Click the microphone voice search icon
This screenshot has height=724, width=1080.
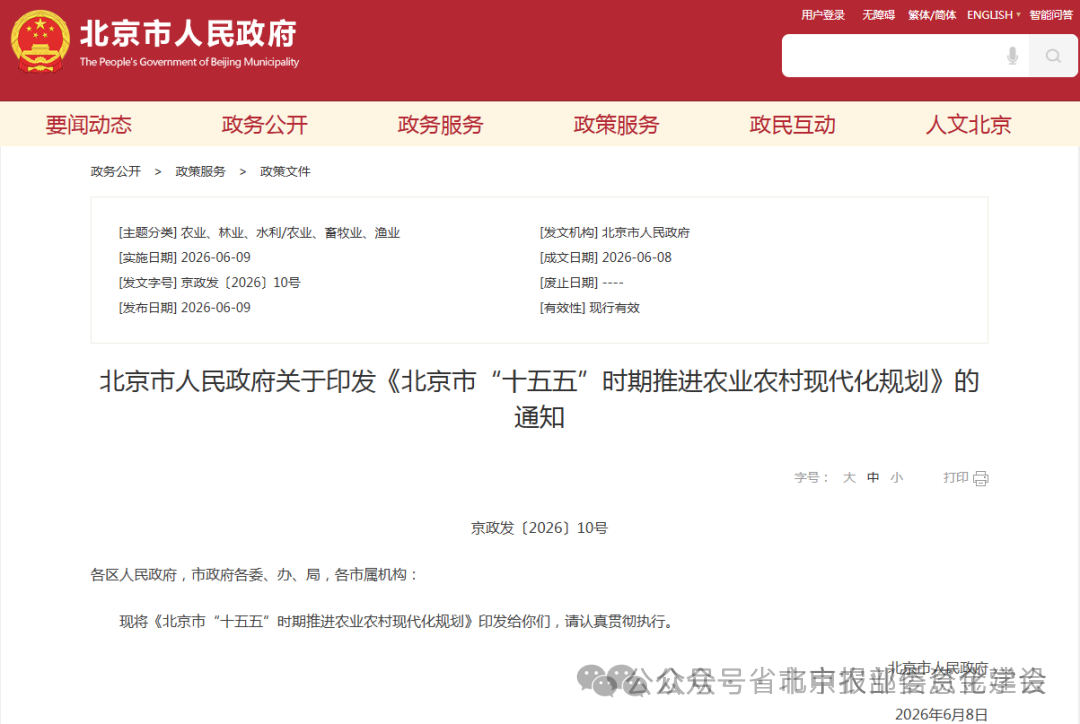1012,56
